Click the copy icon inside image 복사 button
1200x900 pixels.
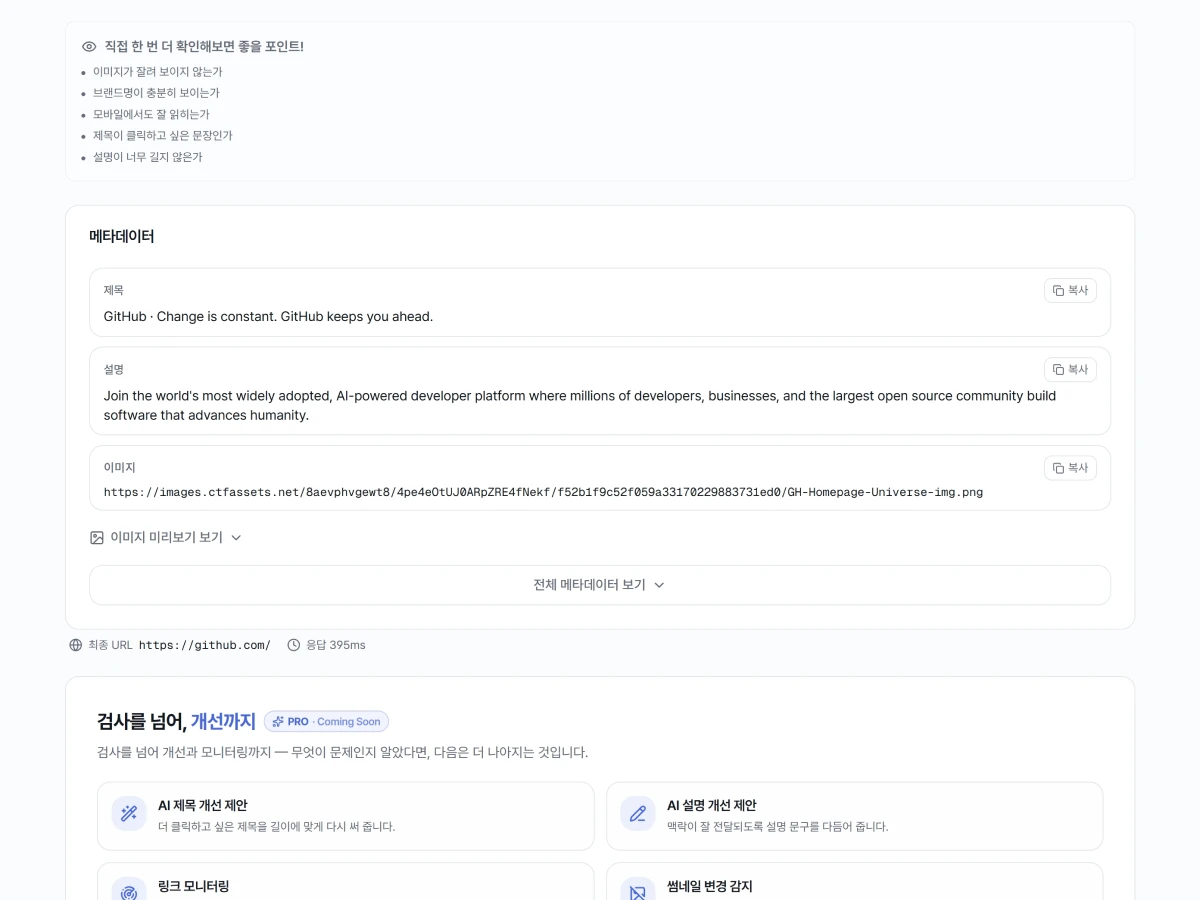[x=1058, y=468]
